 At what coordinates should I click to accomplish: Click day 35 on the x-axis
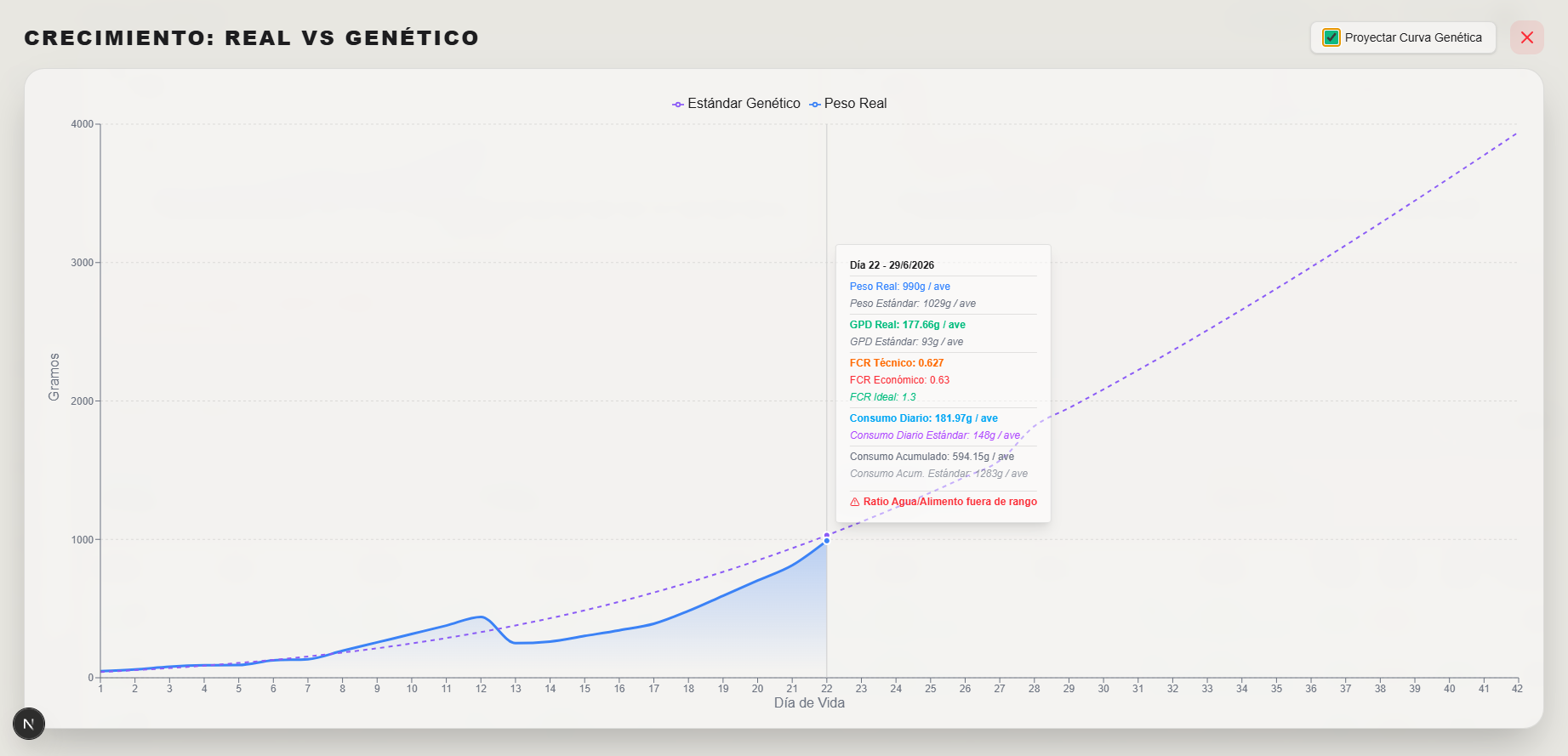click(x=1276, y=689)
